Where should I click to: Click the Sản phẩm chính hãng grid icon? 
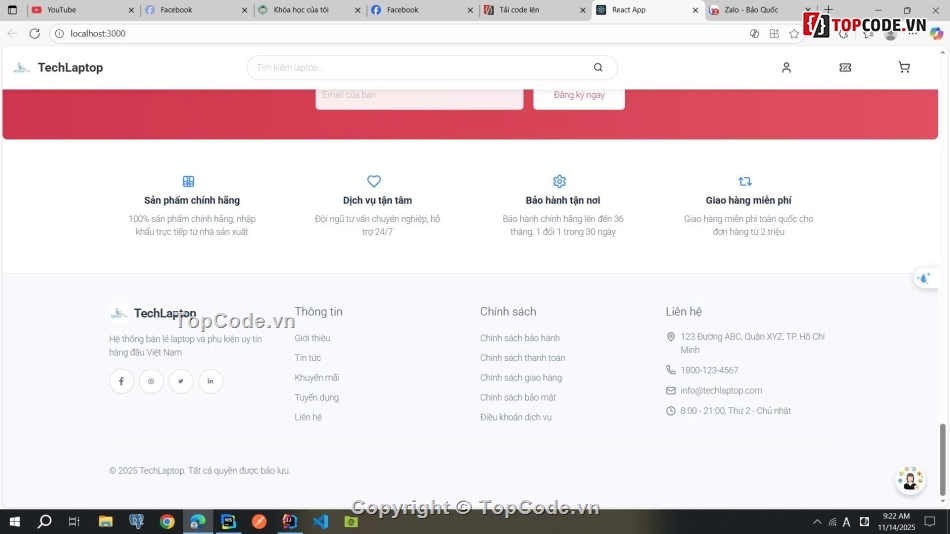click(x=188, y=181)
